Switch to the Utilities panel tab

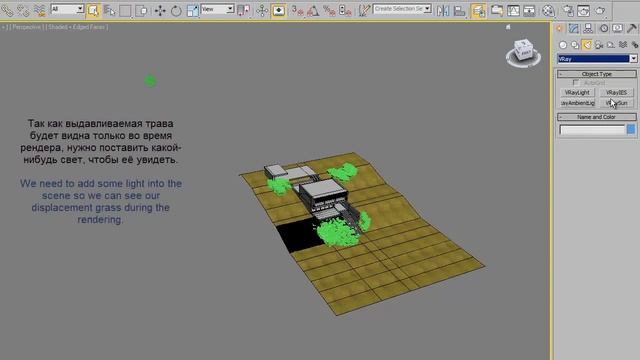[632, 28]
